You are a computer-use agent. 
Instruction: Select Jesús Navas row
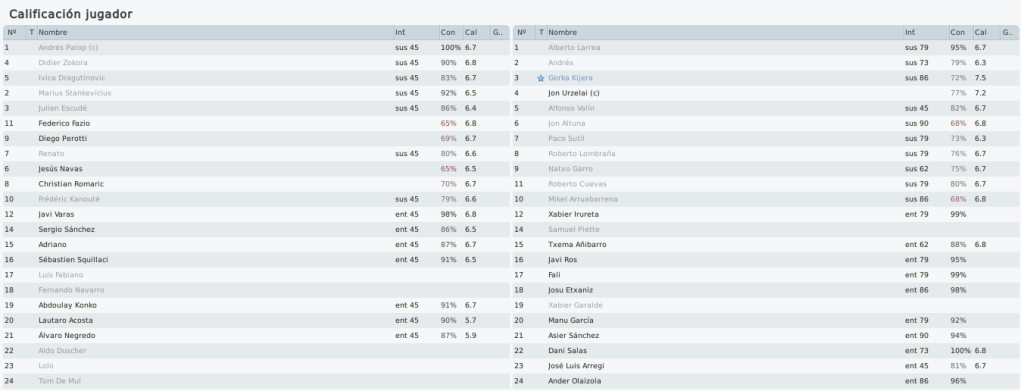click(256, 169)
